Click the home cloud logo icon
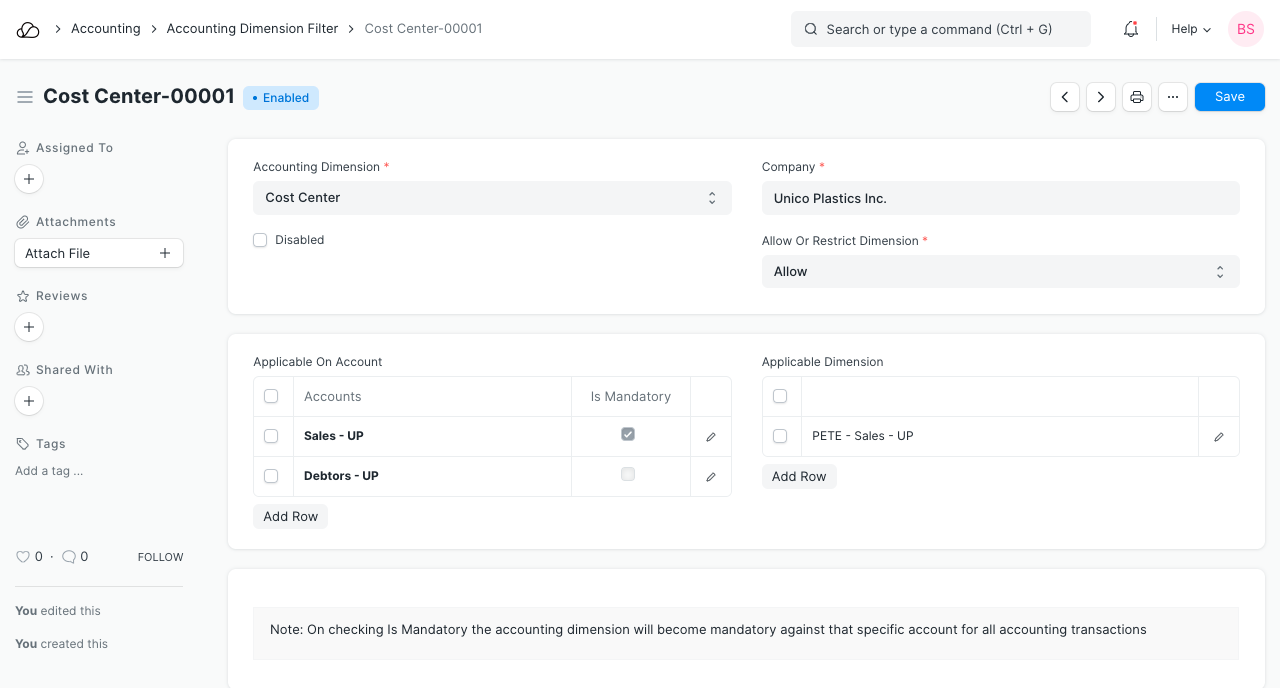 28,29
